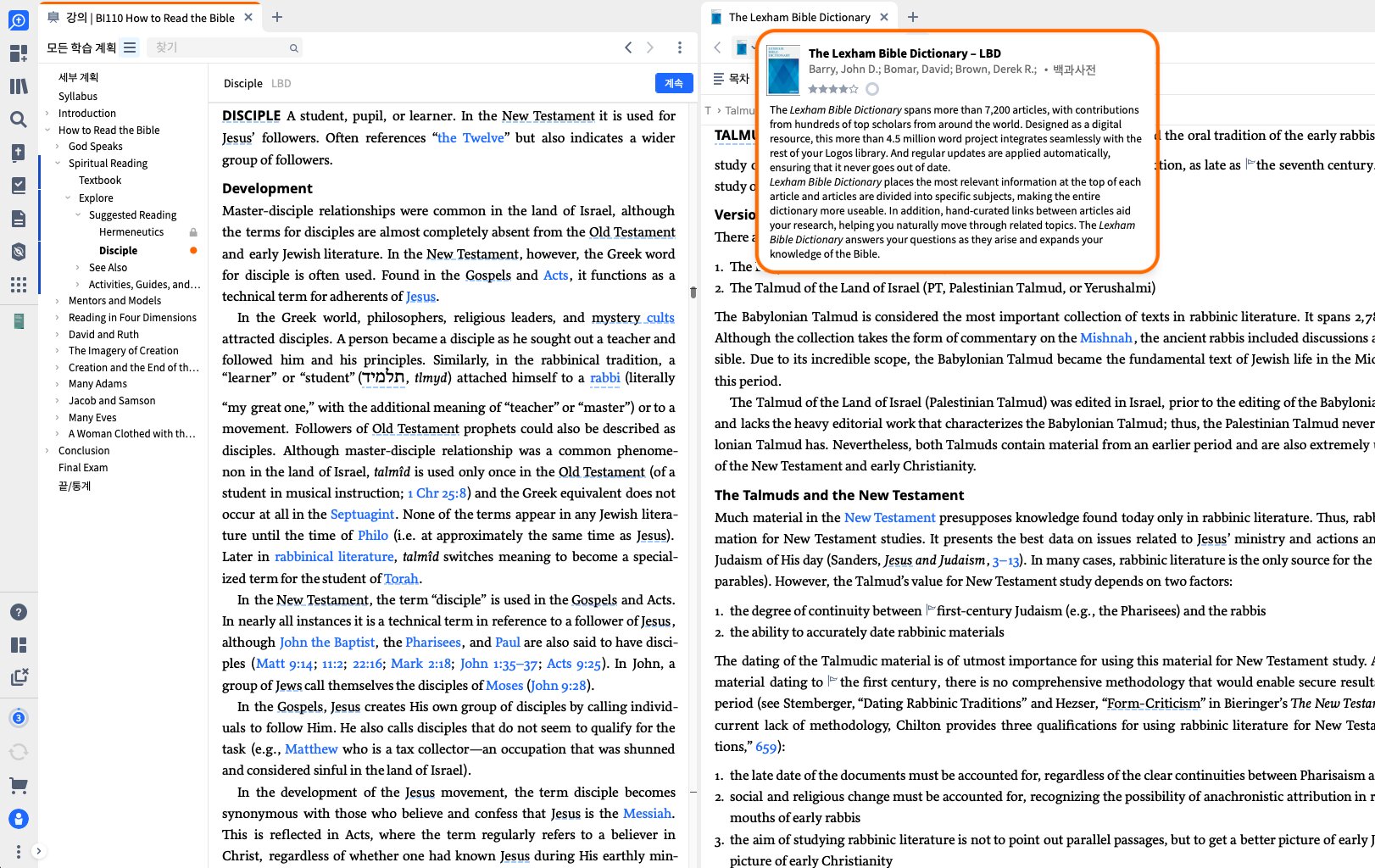Open the user account avatar icon
The height and width of the screenshot is (868, 1375).
tap(18, 819)
